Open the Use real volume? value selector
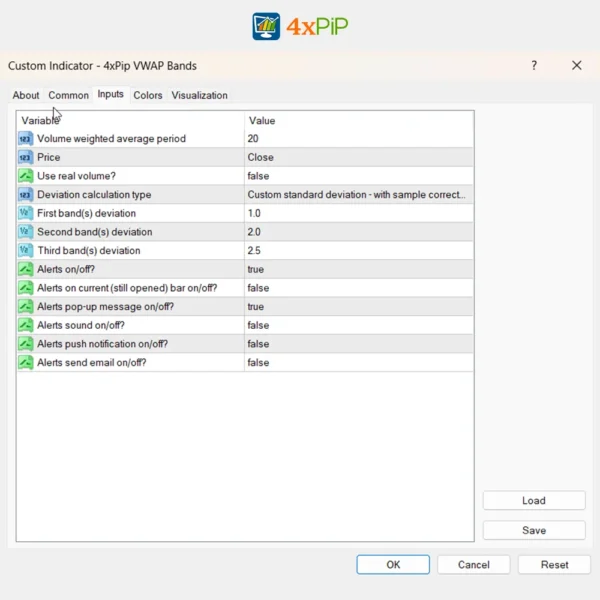 coord(358,176)
